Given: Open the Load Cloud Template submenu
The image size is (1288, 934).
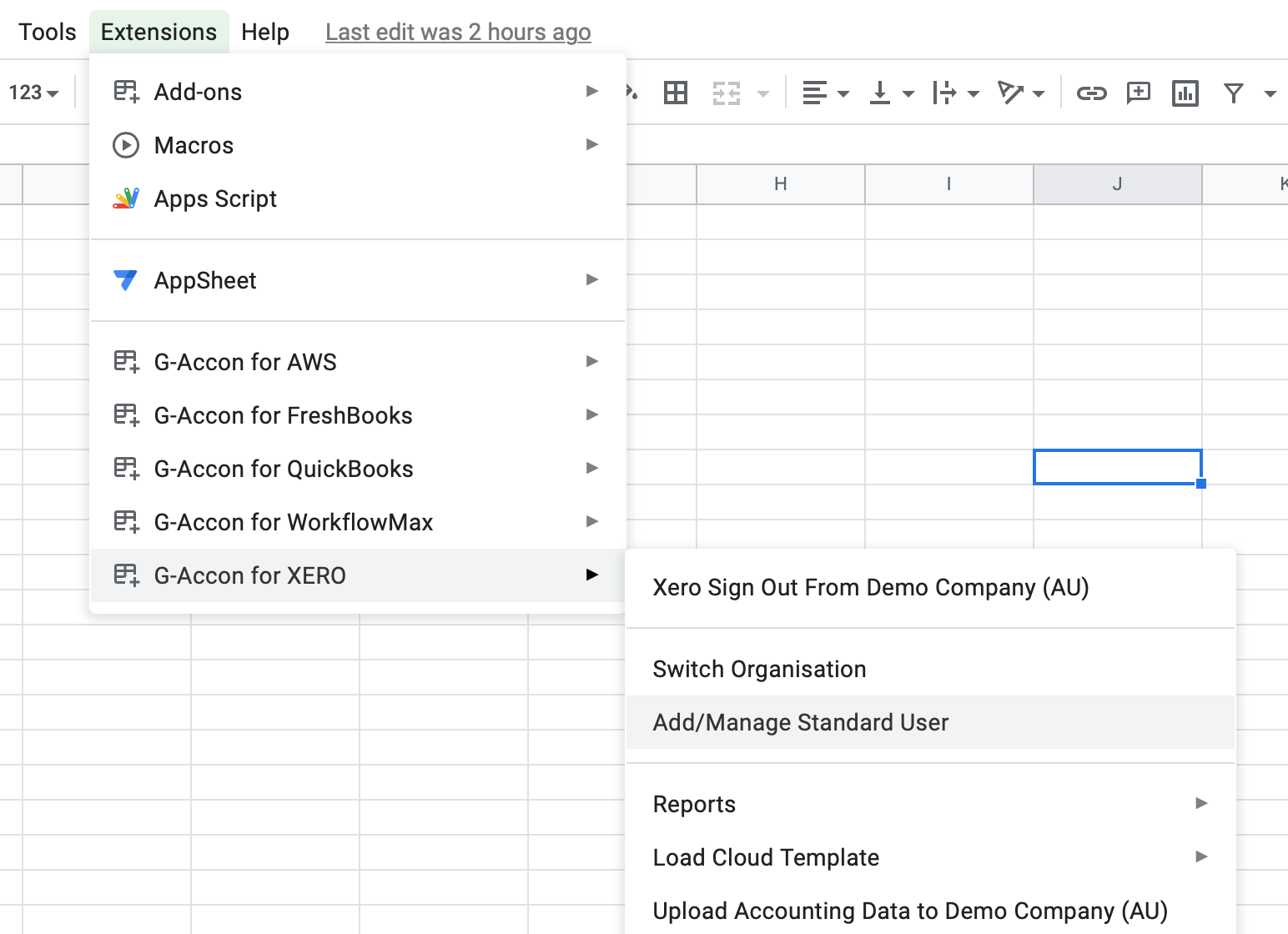Looking at the screenshot, I should (x=930, y=857).
